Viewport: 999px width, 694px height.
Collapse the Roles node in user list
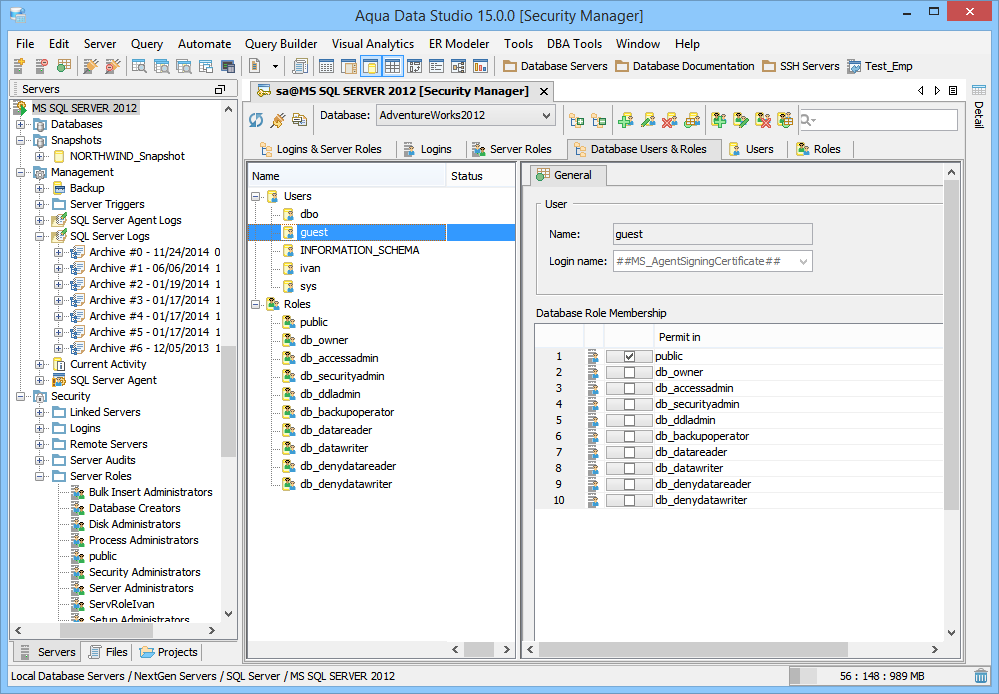[256, 304]
